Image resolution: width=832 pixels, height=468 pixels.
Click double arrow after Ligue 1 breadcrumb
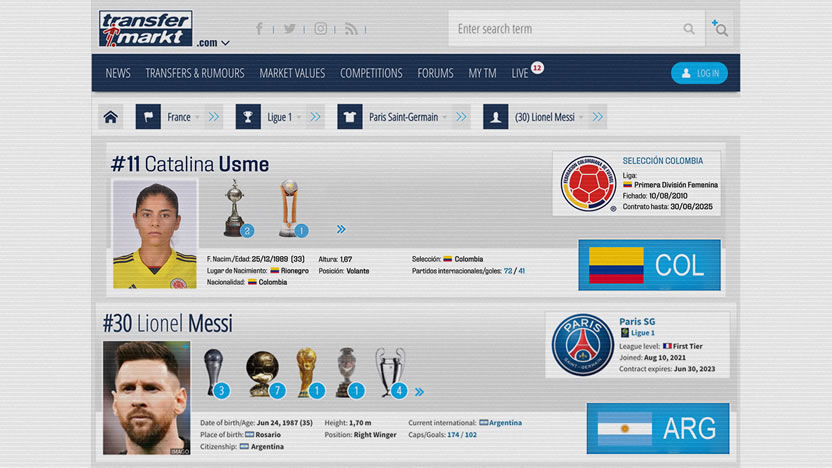pos(315,117)
